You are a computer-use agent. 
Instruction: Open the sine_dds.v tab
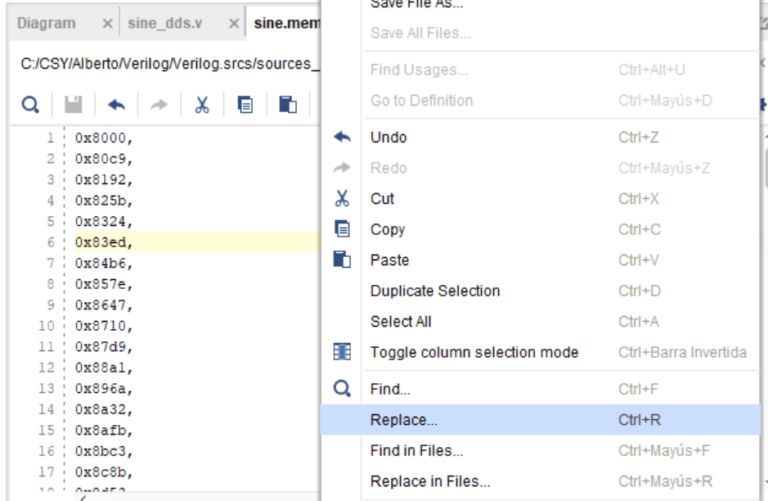pyautogui.click(x=165, y=23)
